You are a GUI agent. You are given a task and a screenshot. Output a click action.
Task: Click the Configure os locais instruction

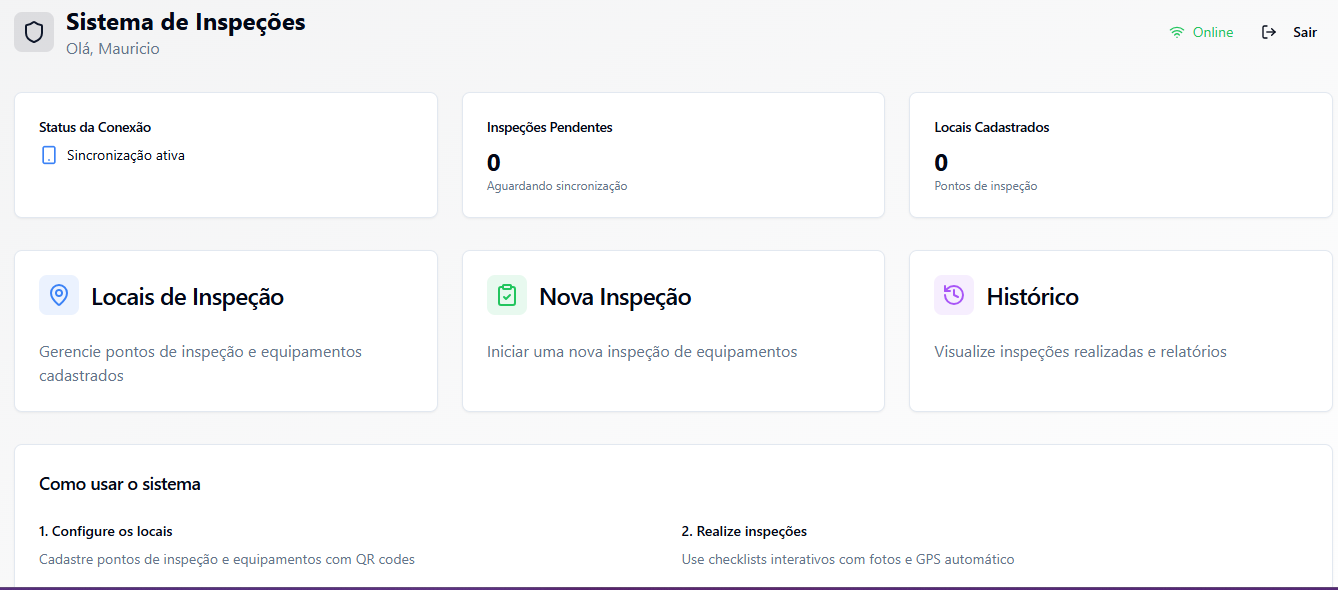tap(105, 531)
